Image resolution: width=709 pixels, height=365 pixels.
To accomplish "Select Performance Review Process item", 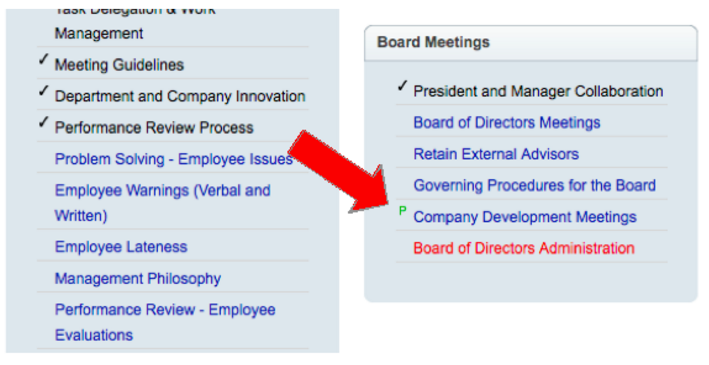I will 154,128.
